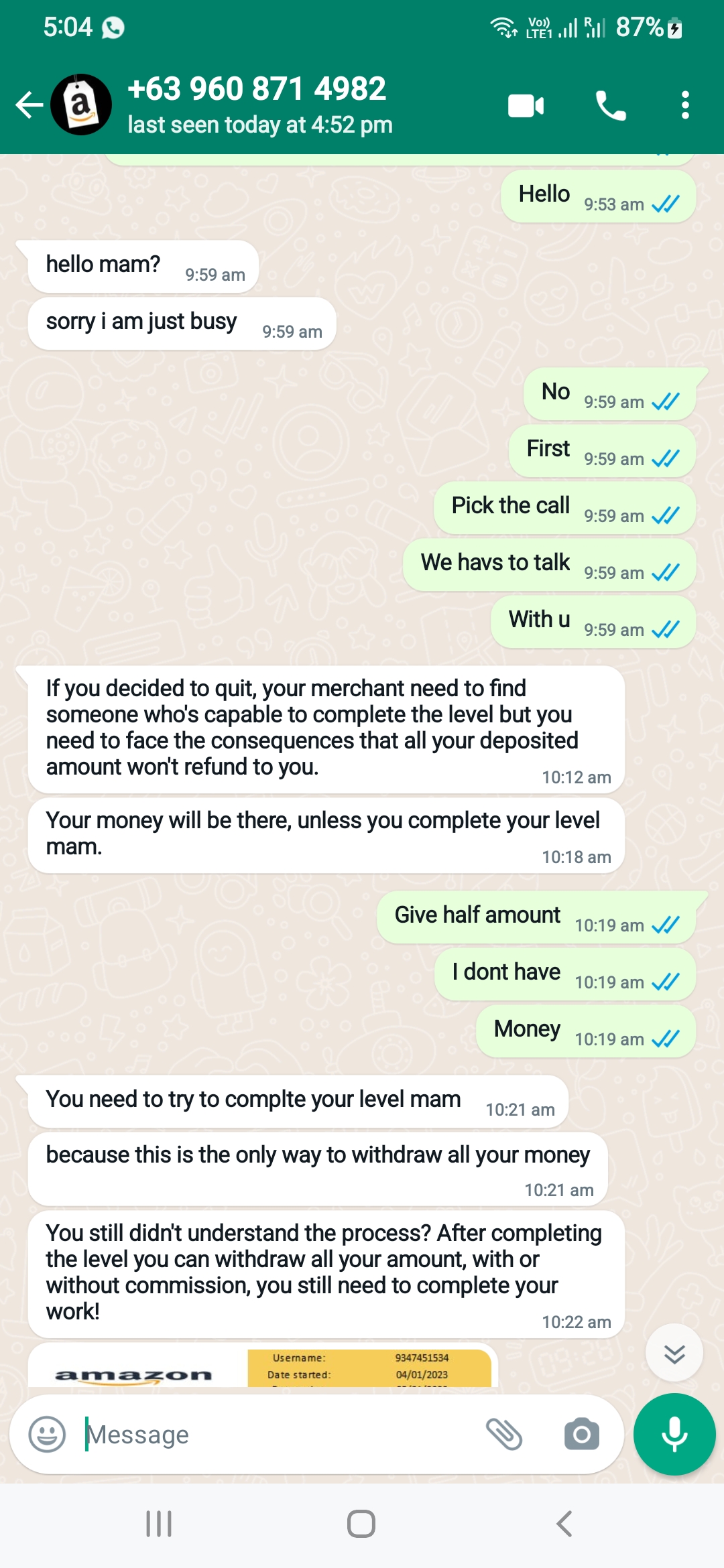Open the Amazon contact profile picture
The image size is (724, 1568).
pos(81,105)
